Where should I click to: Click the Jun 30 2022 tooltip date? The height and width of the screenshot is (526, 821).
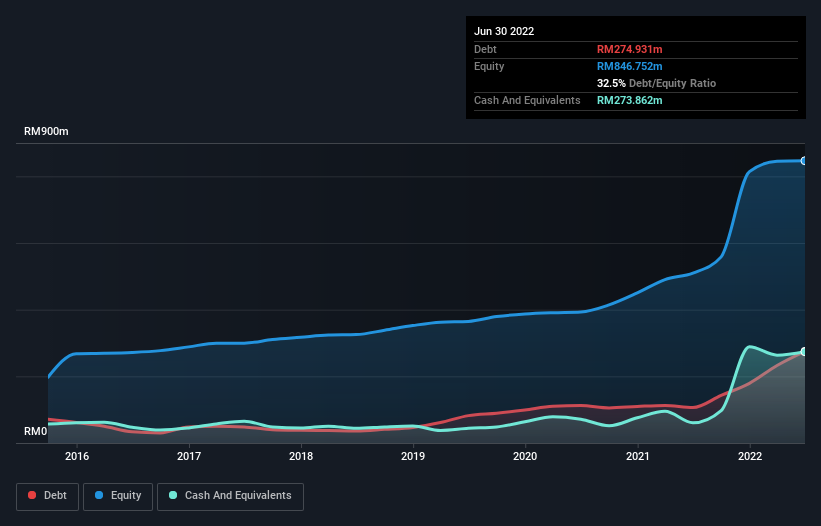(x=504, y=31)
